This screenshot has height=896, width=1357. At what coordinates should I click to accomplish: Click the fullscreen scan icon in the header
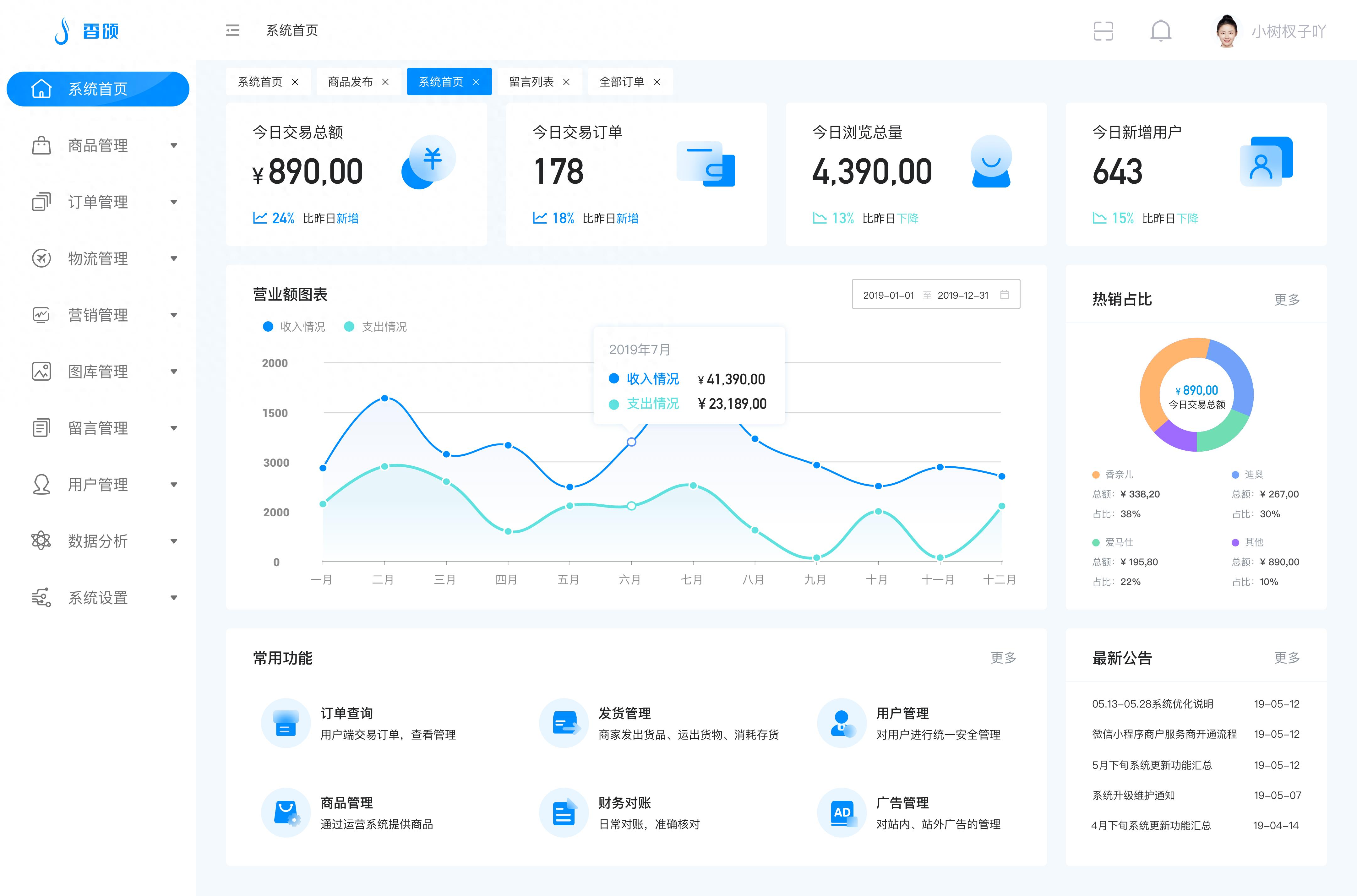pyautogui.click(x=1104, y=31)
